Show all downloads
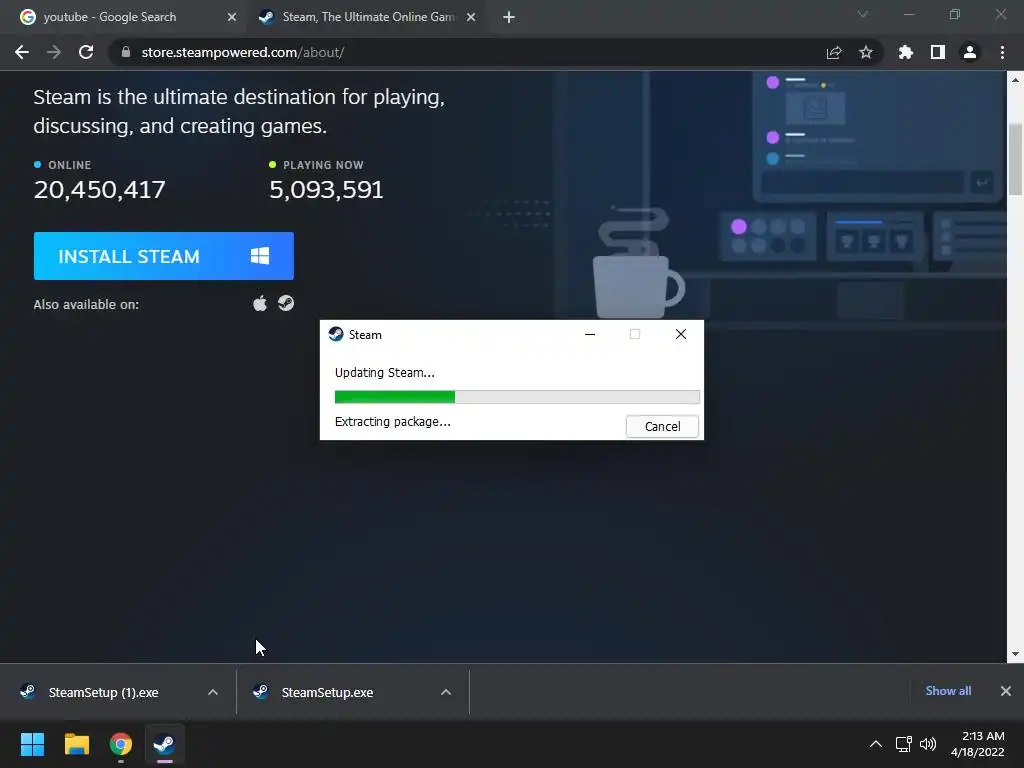The height and width of the screenshot is (768, 1024). [x=948, y=691]
